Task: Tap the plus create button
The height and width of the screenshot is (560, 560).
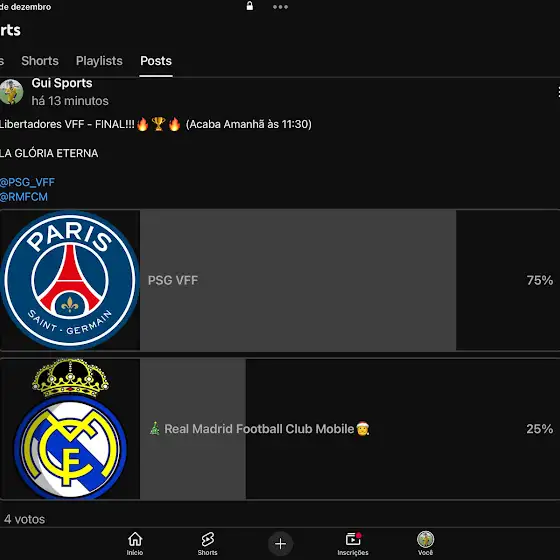Action: 280,544
